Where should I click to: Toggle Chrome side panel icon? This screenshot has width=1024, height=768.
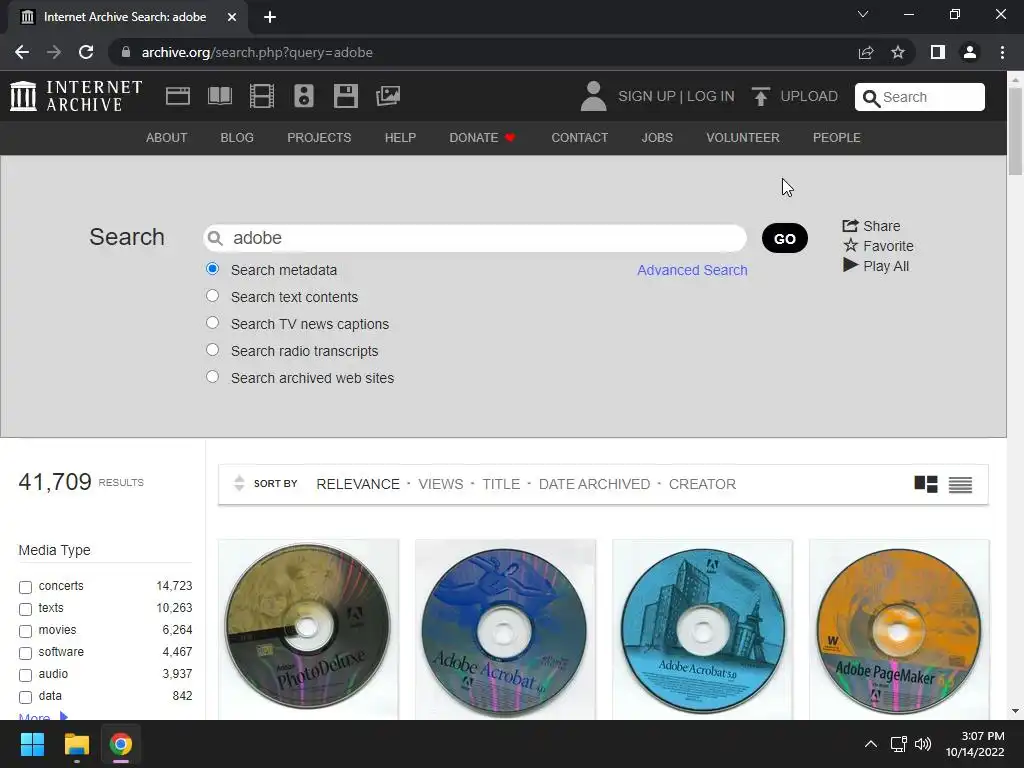[x=938, y=52]
